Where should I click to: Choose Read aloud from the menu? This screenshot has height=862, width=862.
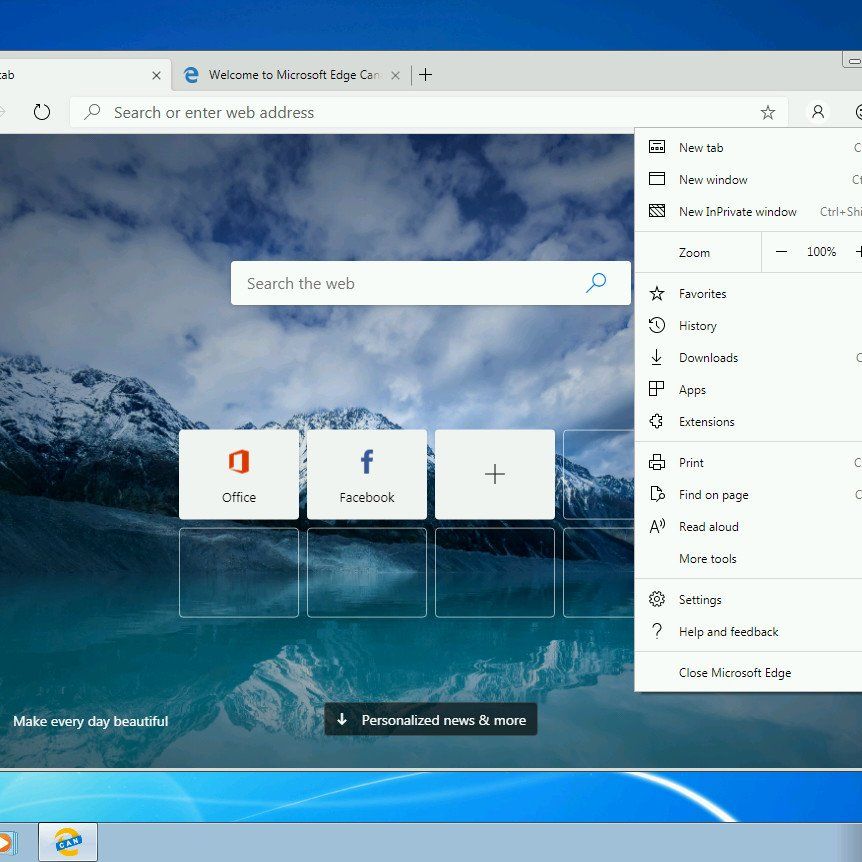click(x=748, y=527)
